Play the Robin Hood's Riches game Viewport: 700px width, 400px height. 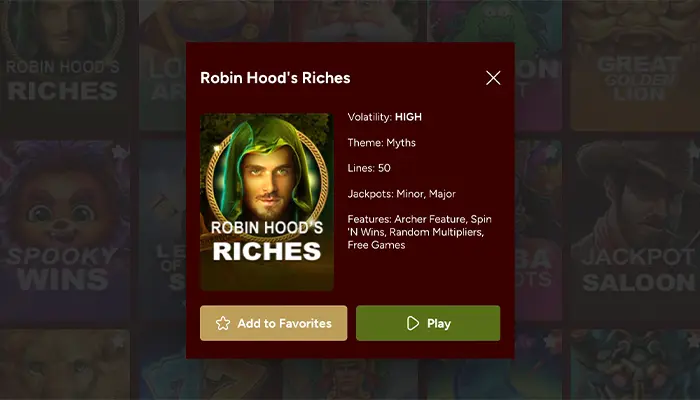click(x=428, y=323)
